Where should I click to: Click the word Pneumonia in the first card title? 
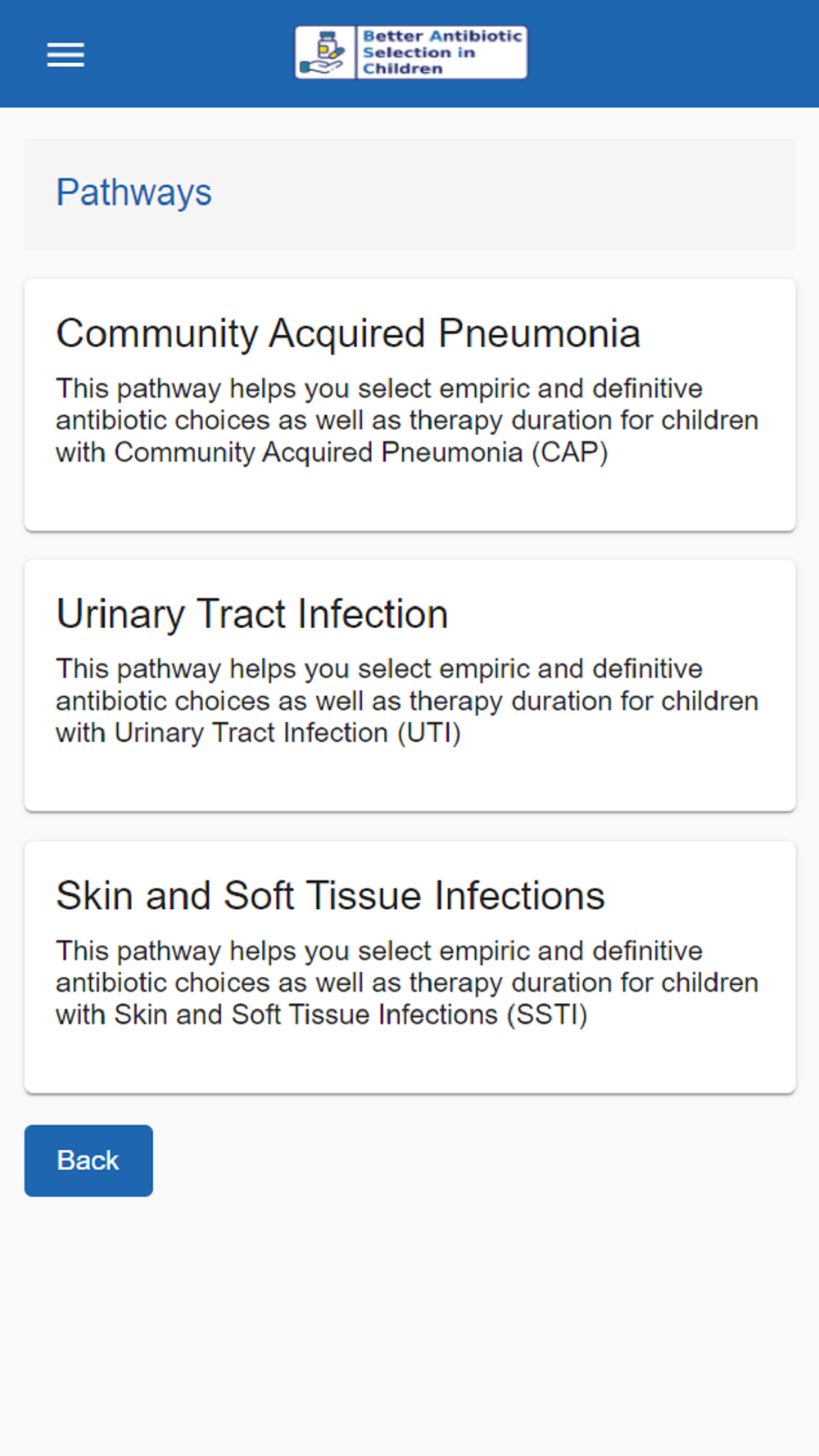[x=539, y=333]
